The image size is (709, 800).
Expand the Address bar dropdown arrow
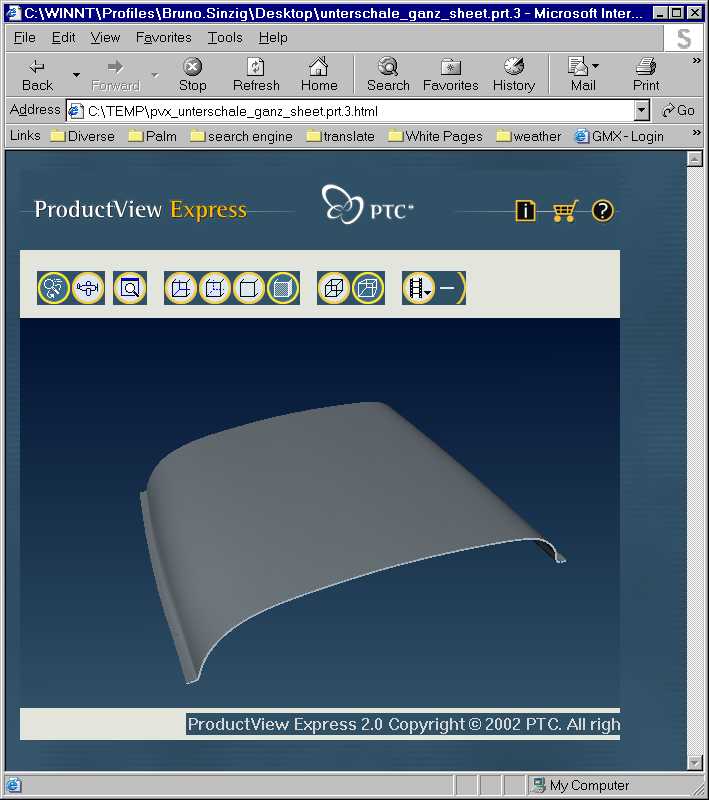pos(642,110)
